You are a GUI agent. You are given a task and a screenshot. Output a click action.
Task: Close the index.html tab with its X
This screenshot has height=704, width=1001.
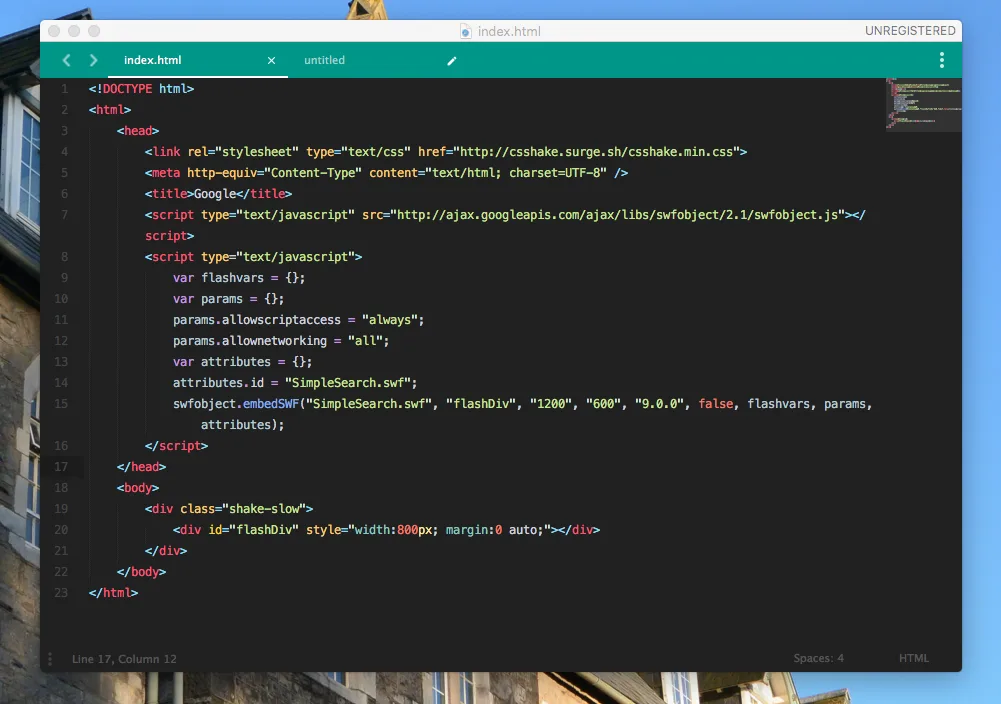271,60
